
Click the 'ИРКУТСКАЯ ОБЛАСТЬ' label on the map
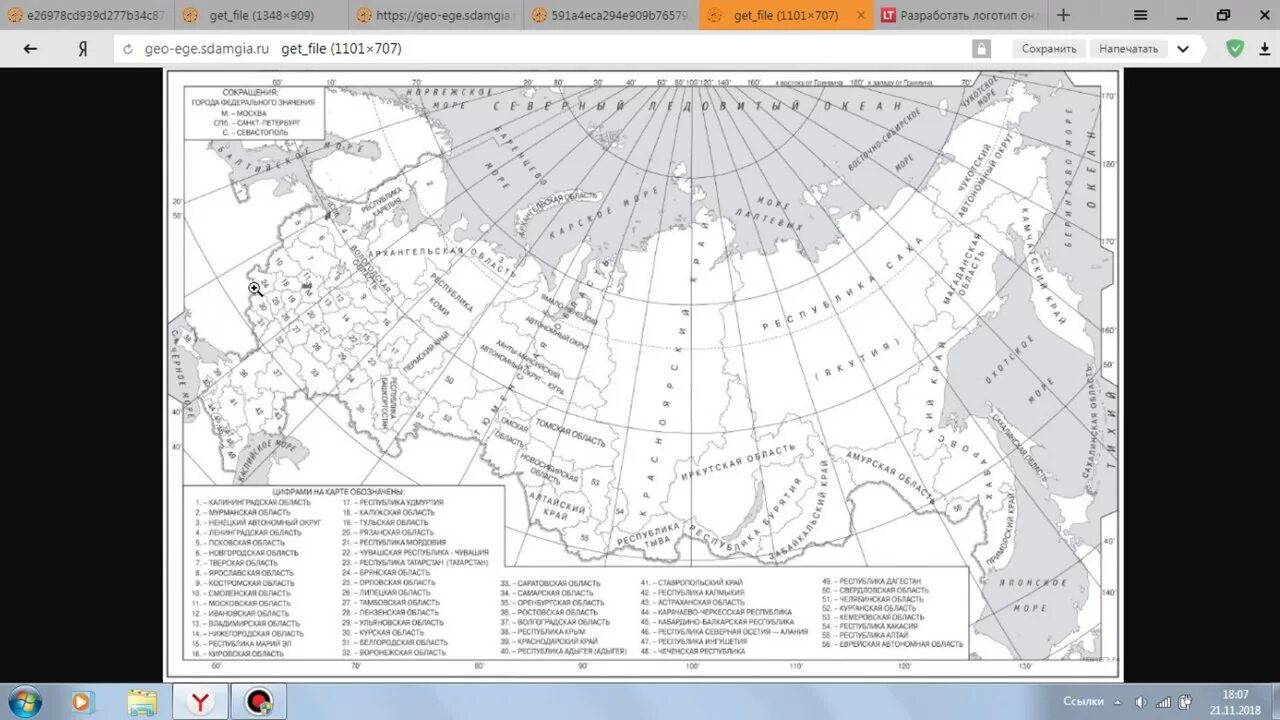click(x=738, y=461)
